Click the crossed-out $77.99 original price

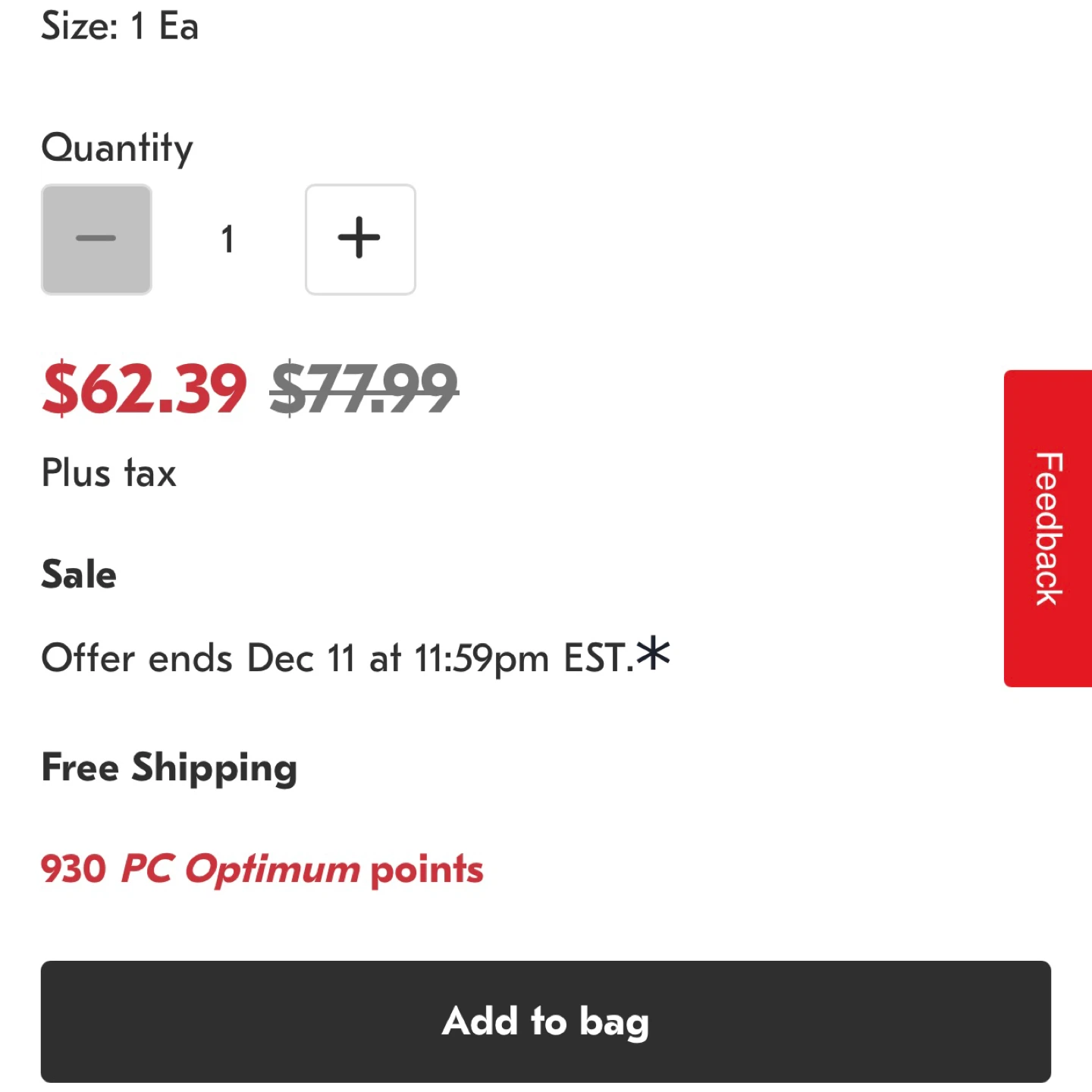(364, 389)
